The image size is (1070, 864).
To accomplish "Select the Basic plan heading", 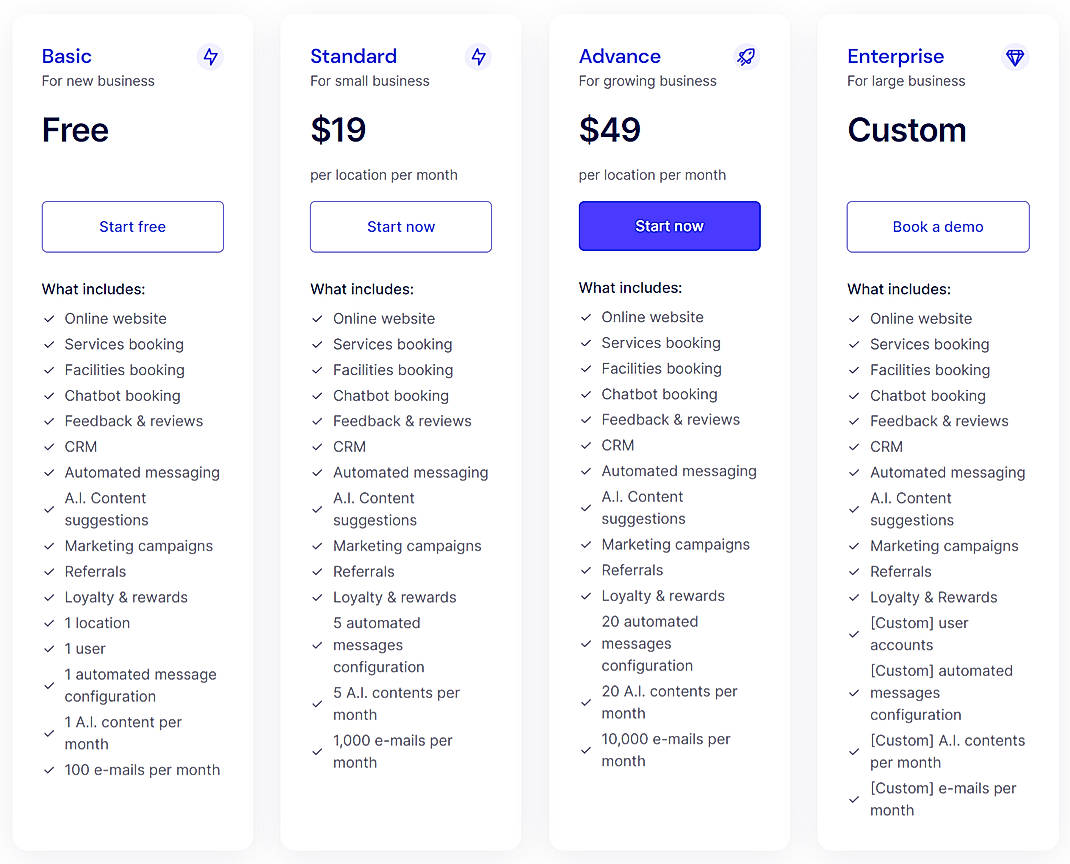I will point(66,56).
